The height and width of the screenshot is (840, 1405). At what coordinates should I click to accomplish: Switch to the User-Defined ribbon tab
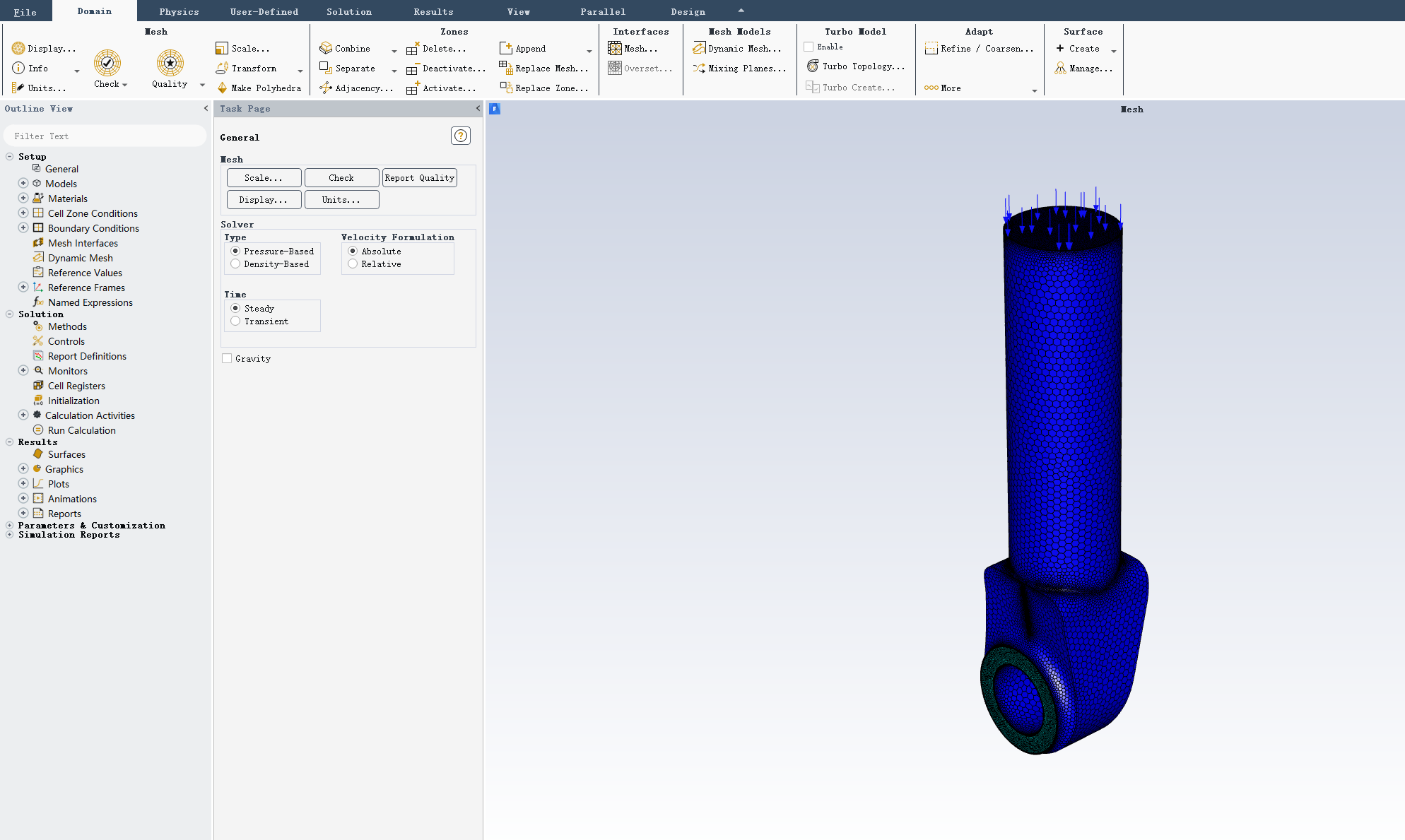coord(264,11)
